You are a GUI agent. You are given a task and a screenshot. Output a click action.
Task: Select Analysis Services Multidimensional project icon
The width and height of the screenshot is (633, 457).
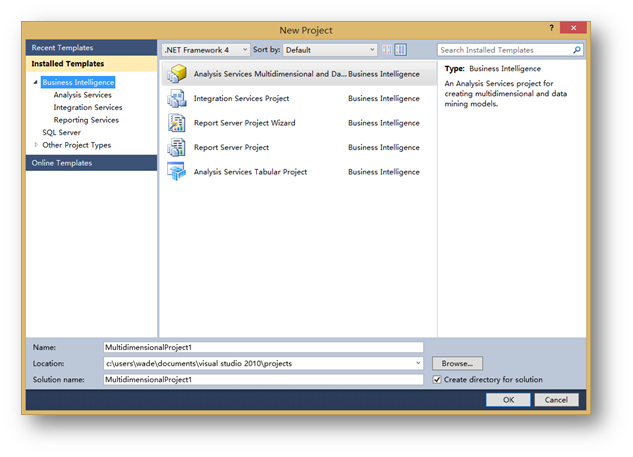(177, 74)
